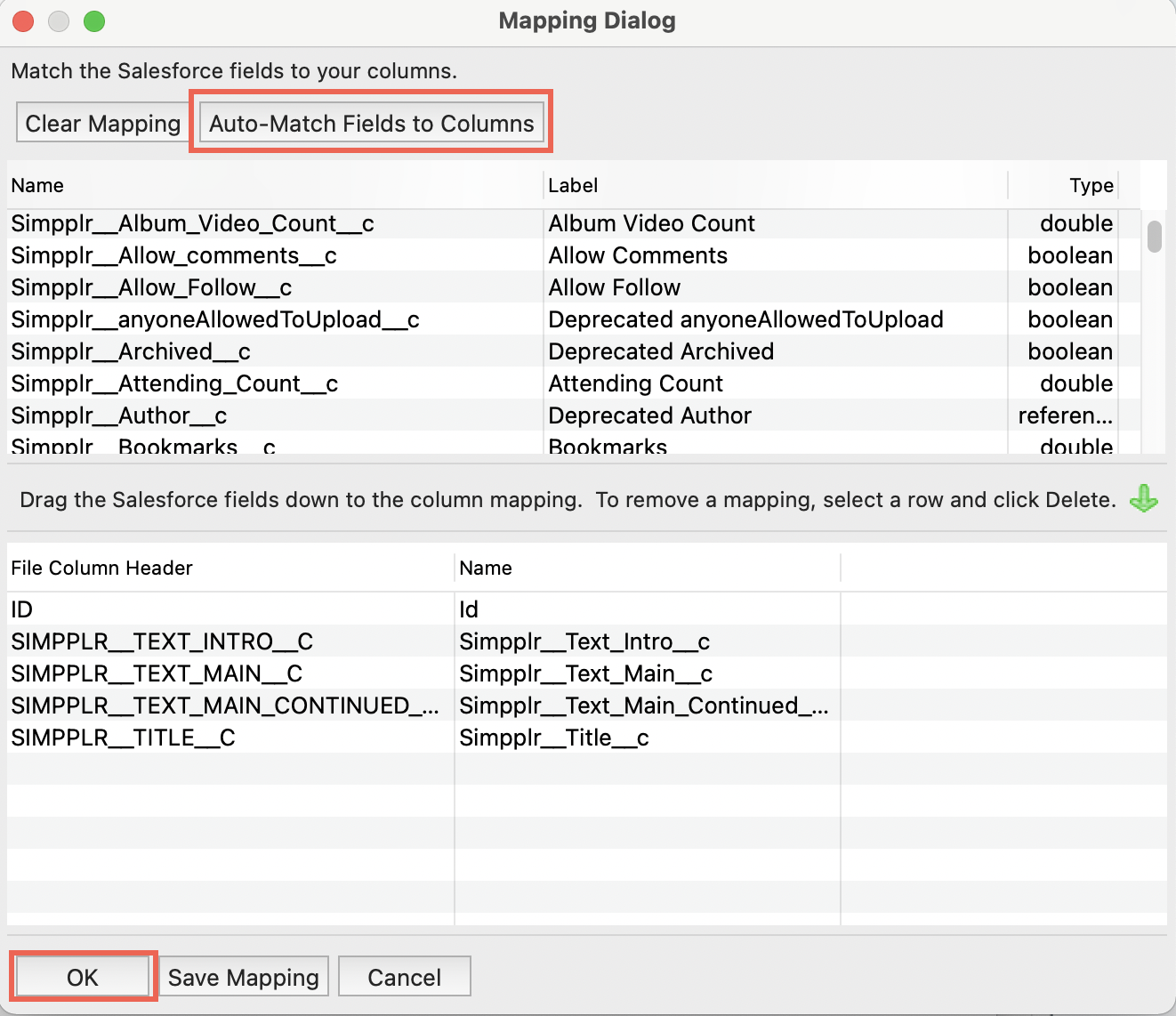The width and height of the screenshot is (1176, 1016).
Task: Click the Album Video Count label
Action: click(652, 223)
